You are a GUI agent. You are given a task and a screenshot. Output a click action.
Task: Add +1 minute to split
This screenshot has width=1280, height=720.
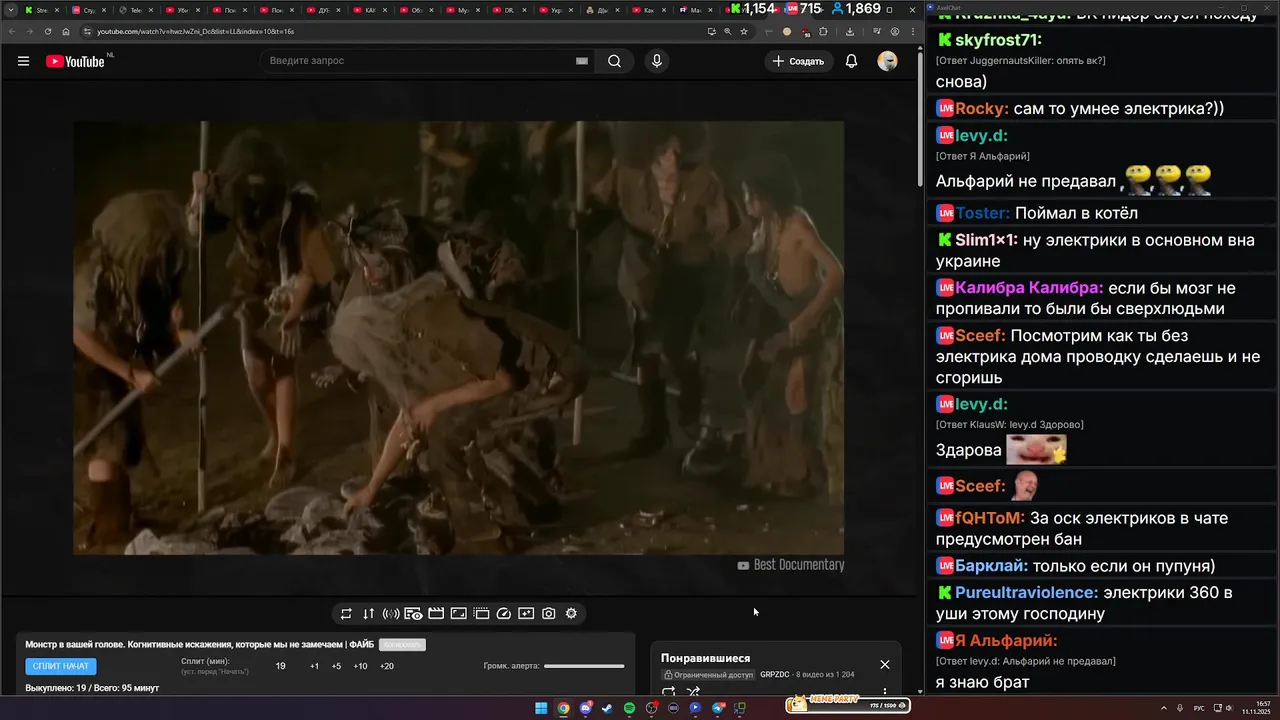pos(314,666)
